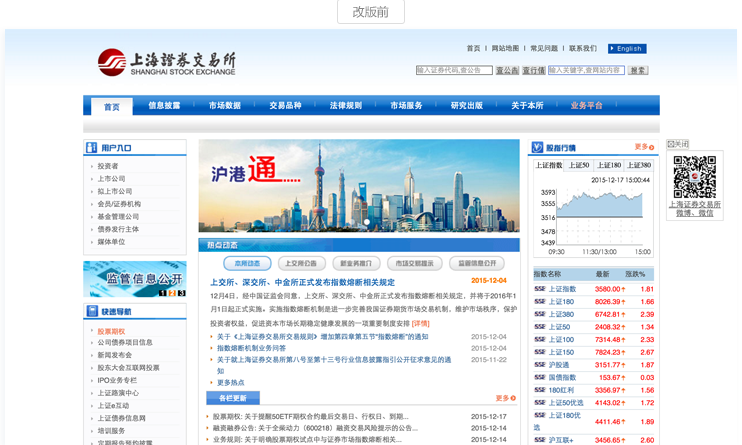Click the 搜索 button
Viewport: 742px width, 445px height.
tap(638, 71)
